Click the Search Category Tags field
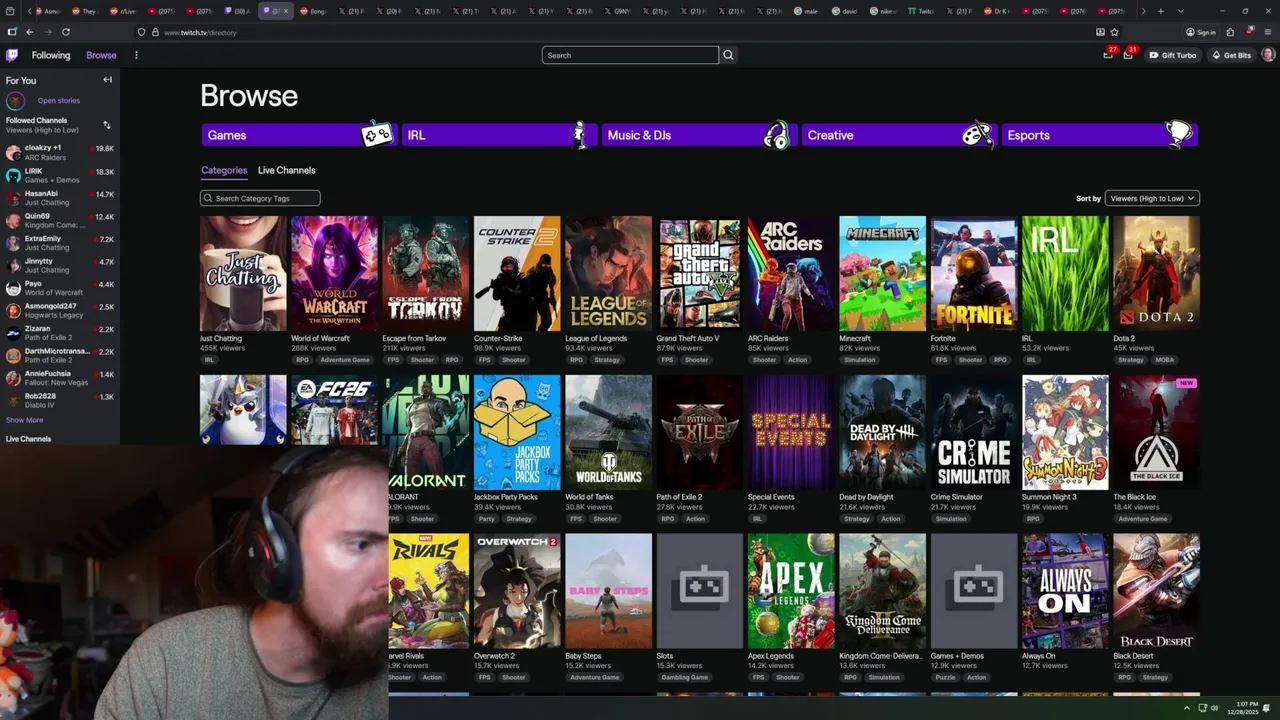The width and height of the screenshot is (1280, 720). click(x=260, y=198)
